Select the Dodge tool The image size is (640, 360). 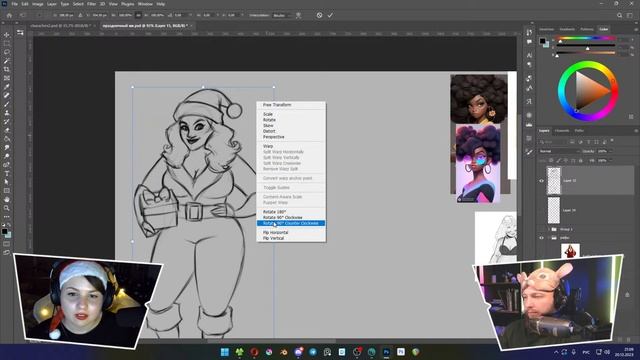[x=7, y=156]
